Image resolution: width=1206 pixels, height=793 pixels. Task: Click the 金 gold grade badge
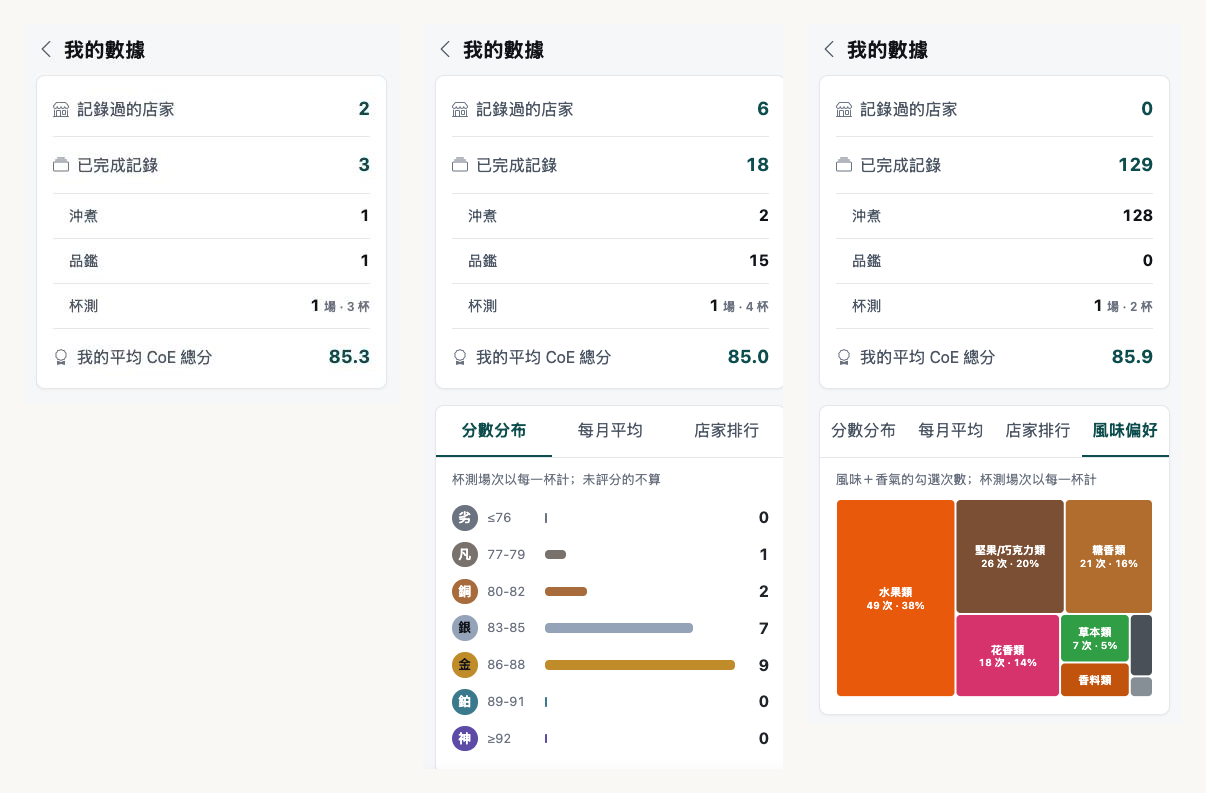[x=465, y=665]
